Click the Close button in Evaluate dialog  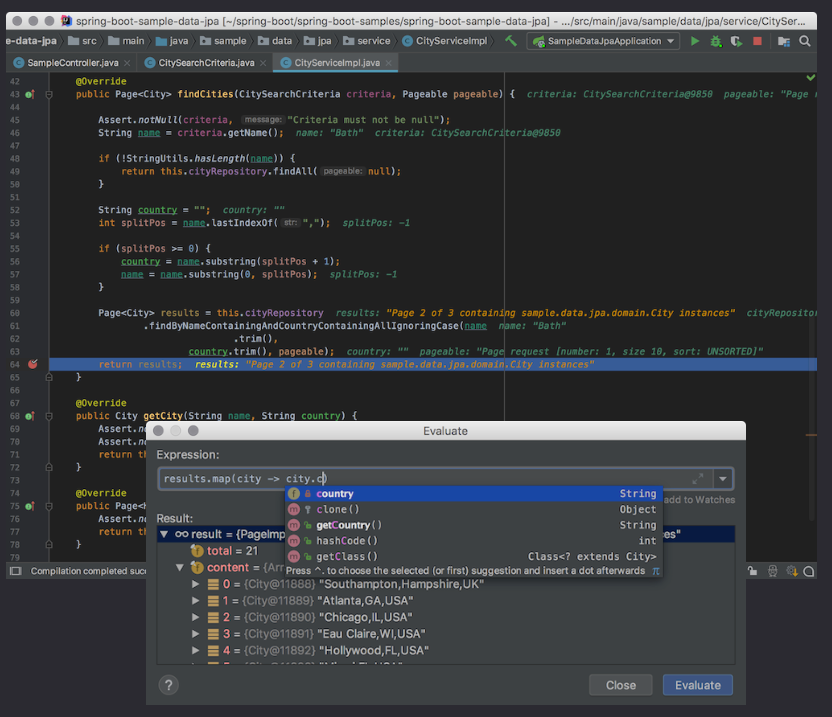point(621,685)
